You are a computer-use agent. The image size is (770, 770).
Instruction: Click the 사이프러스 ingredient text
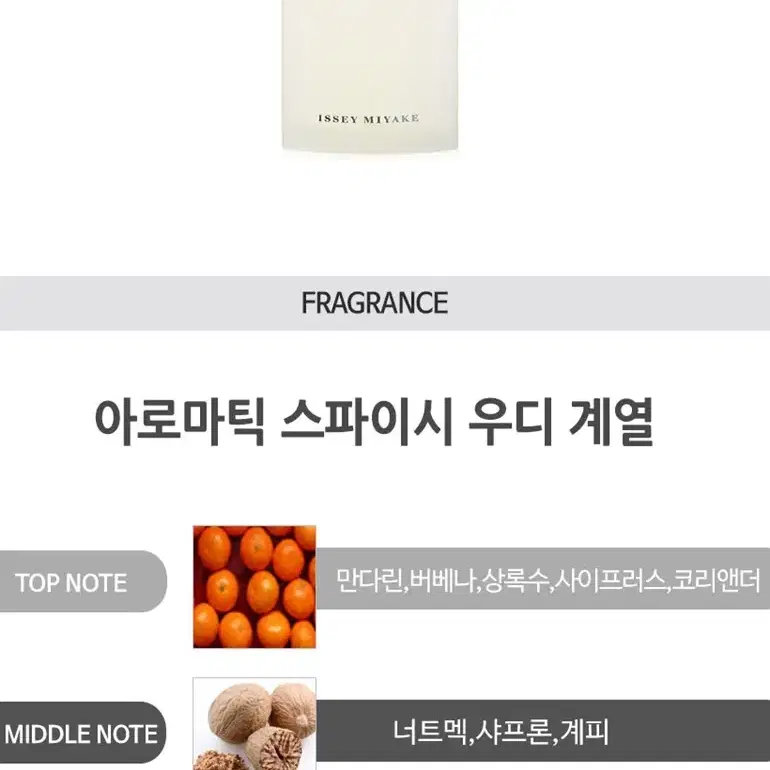(x=610, y=580)
